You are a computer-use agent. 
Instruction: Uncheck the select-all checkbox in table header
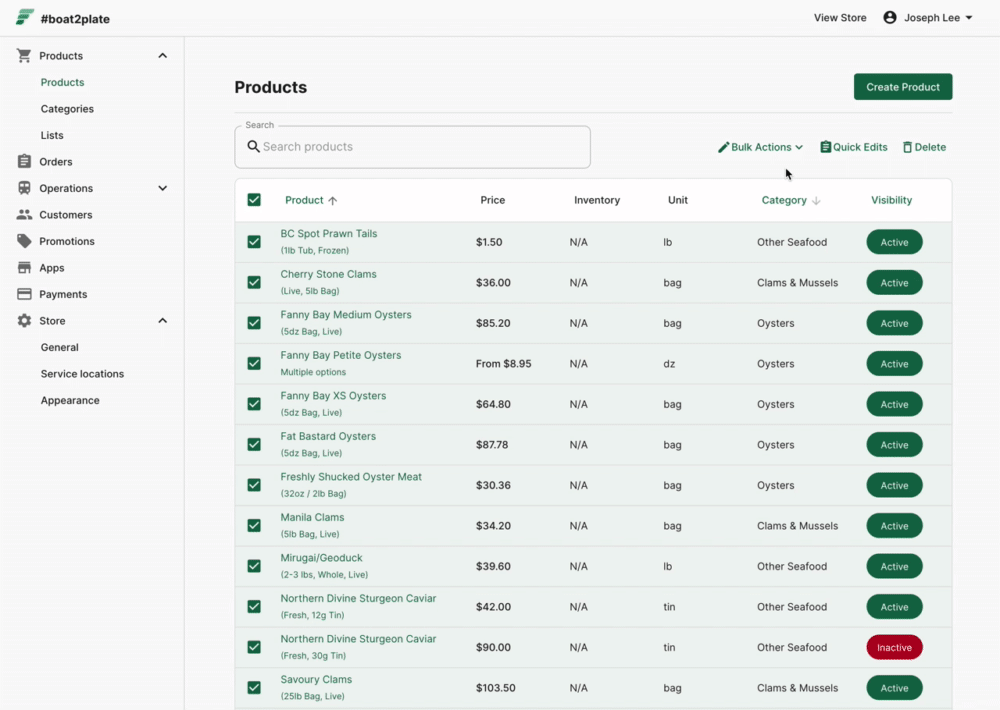pyautogui.click(x=254, y=200)
